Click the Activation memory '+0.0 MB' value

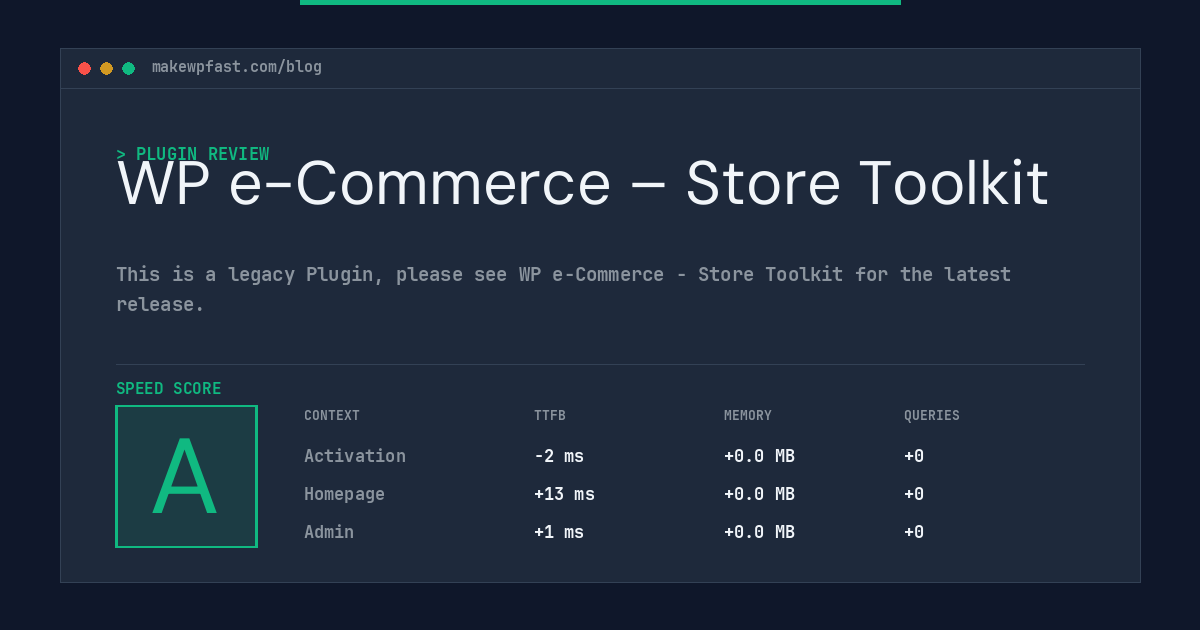(x=759, y=456)
